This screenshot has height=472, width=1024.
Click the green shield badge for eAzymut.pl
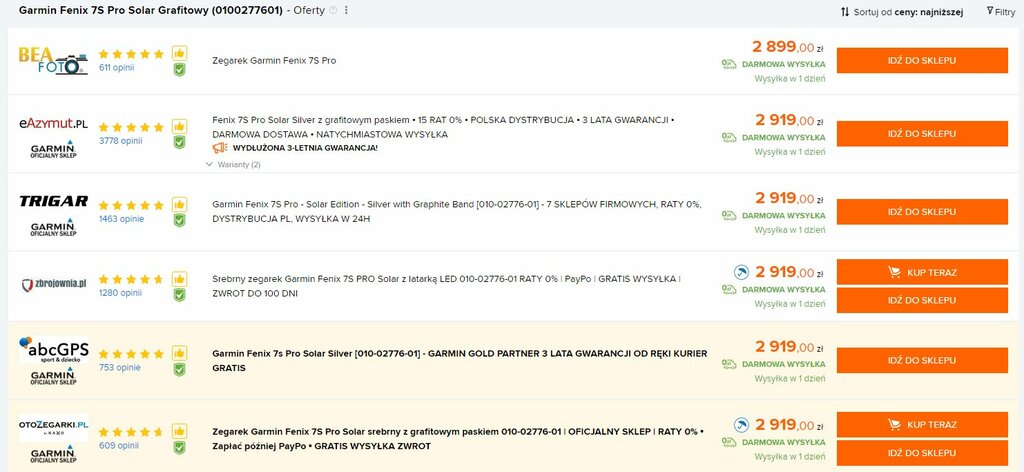pos(179,142)
